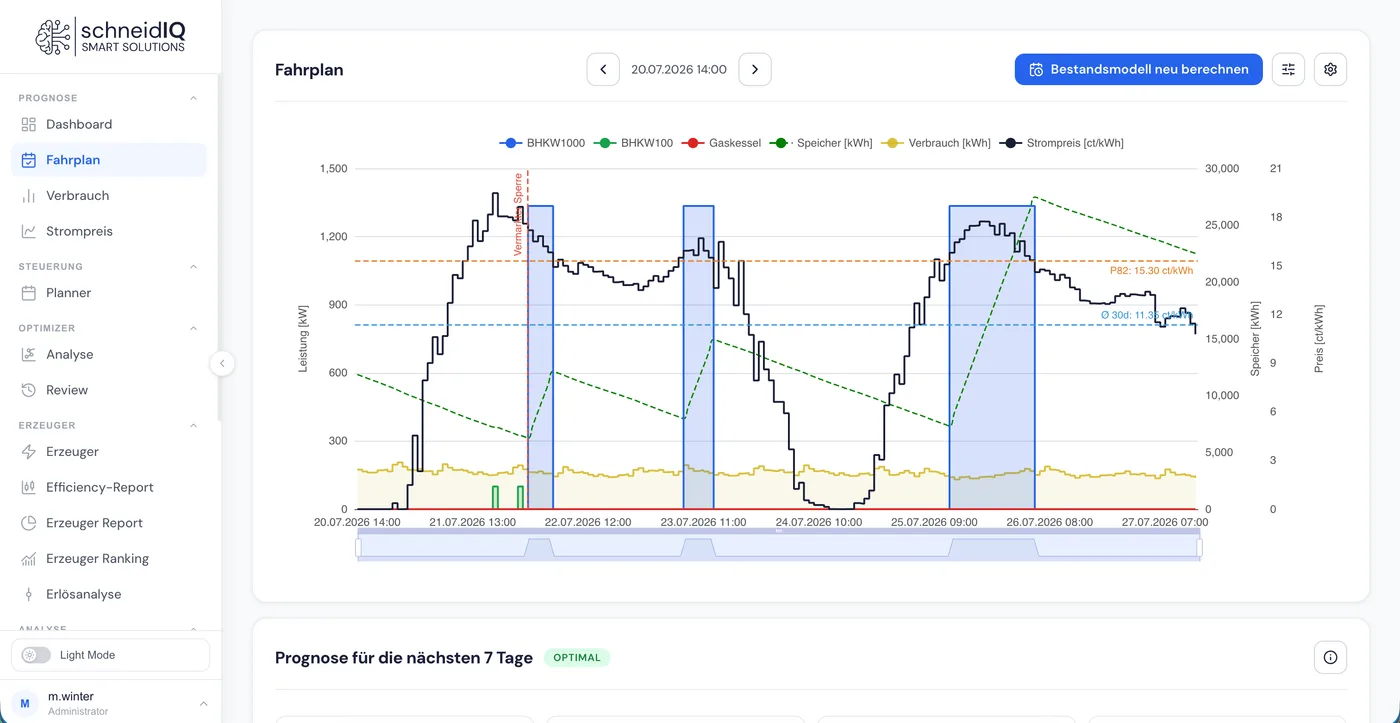This screenshot has height=723, width=1400.
Task: Open the filter sliders icon button
Action: point(1288,69)
